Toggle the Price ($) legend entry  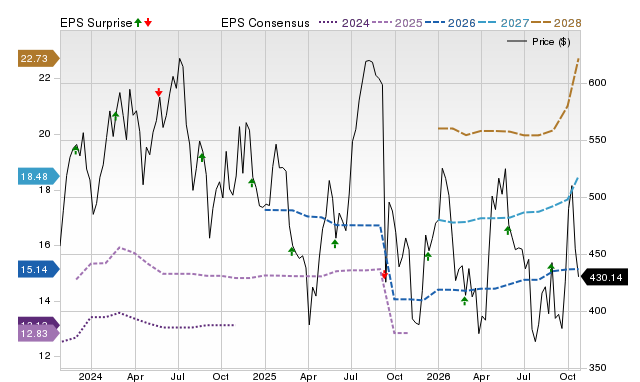point(539,42)
